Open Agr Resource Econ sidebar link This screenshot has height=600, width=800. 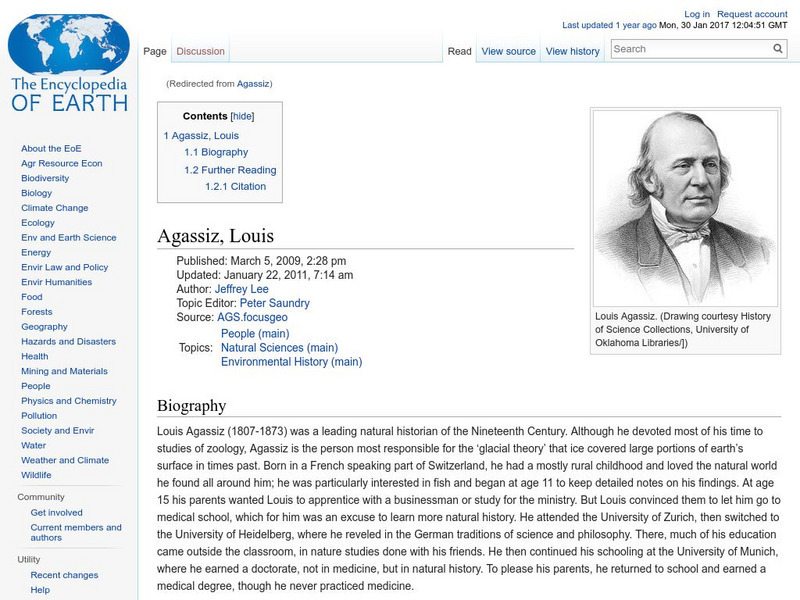[62, 163]
